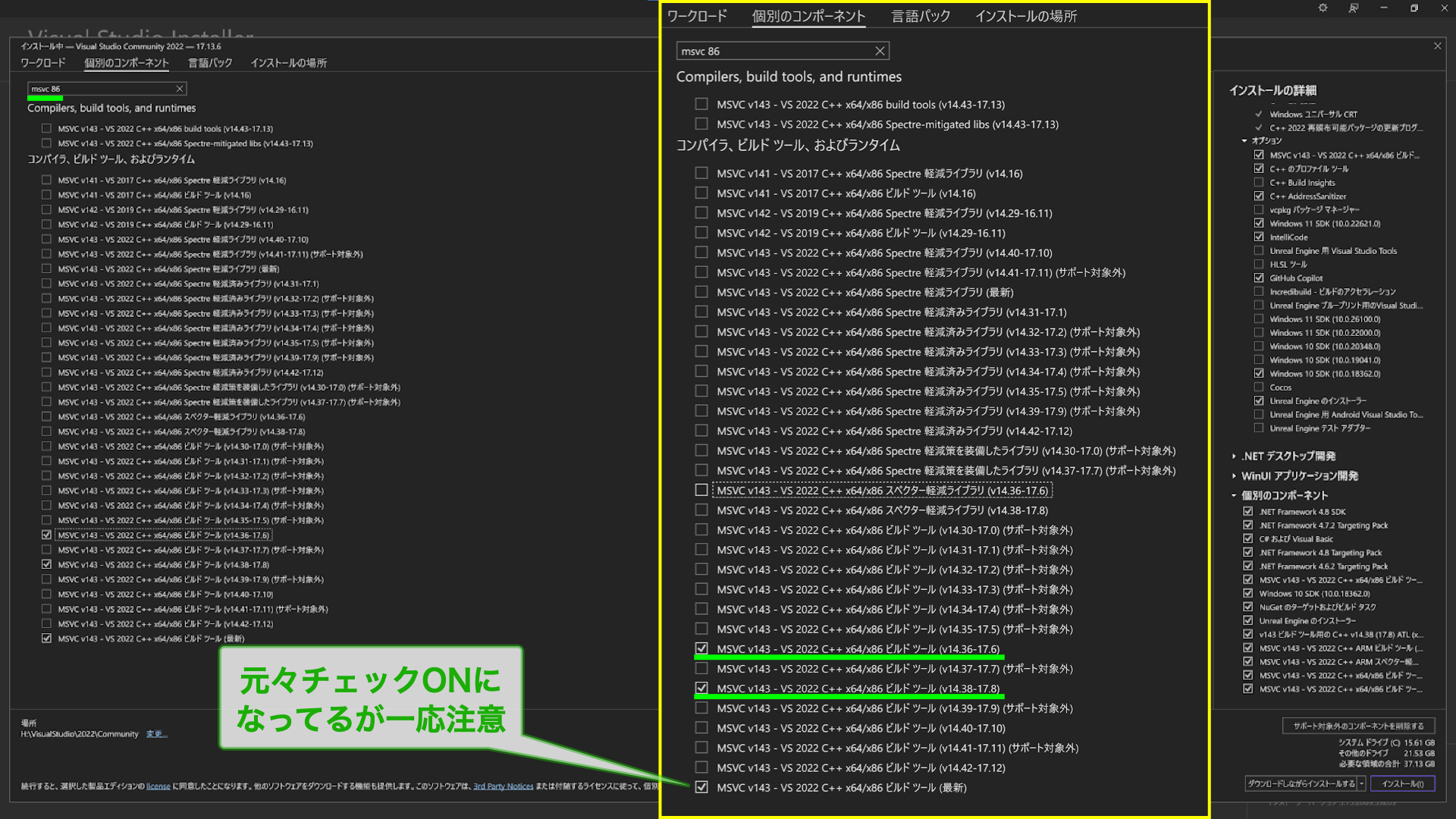Enable HLSL ツール checkbox
This screenshot has width=1456, height=819.
tap(1259, 264)
